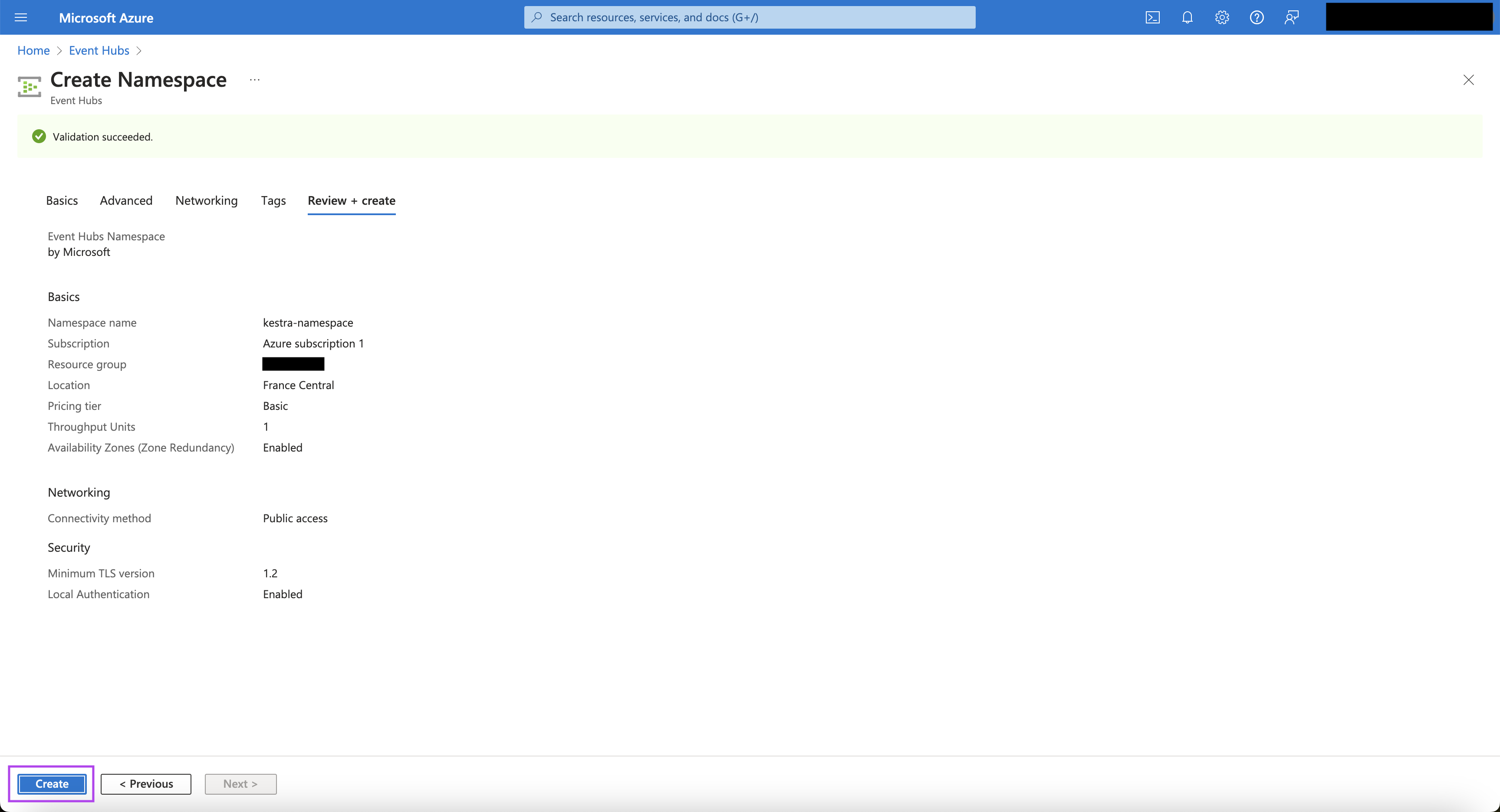Click the Microsoft Azure home icon
Viewport: 1500px width, 812px height.
click(x=108, y=16)
